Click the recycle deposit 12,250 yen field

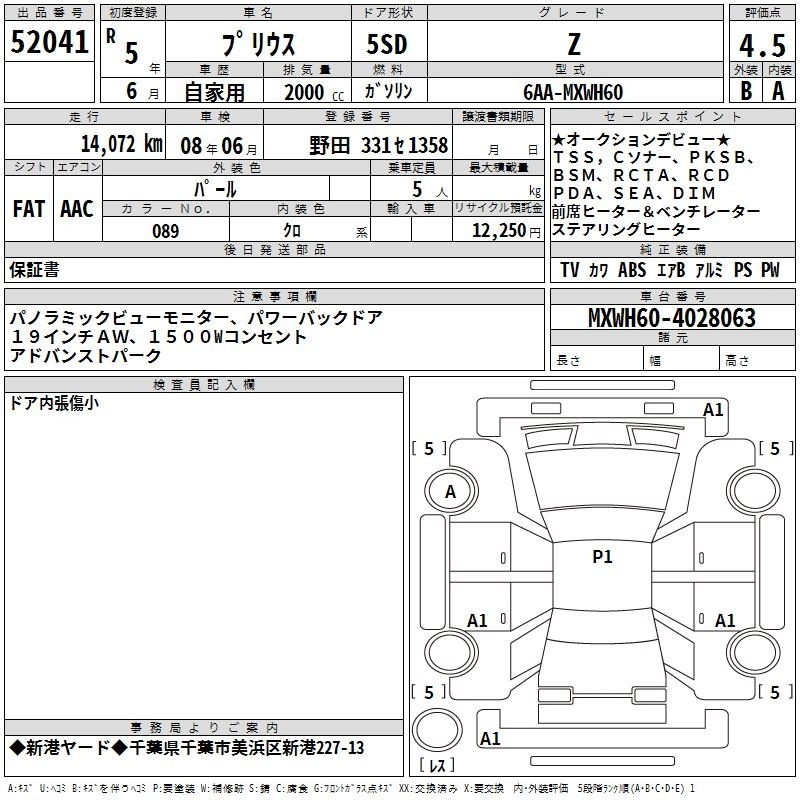tap(498, 230)
